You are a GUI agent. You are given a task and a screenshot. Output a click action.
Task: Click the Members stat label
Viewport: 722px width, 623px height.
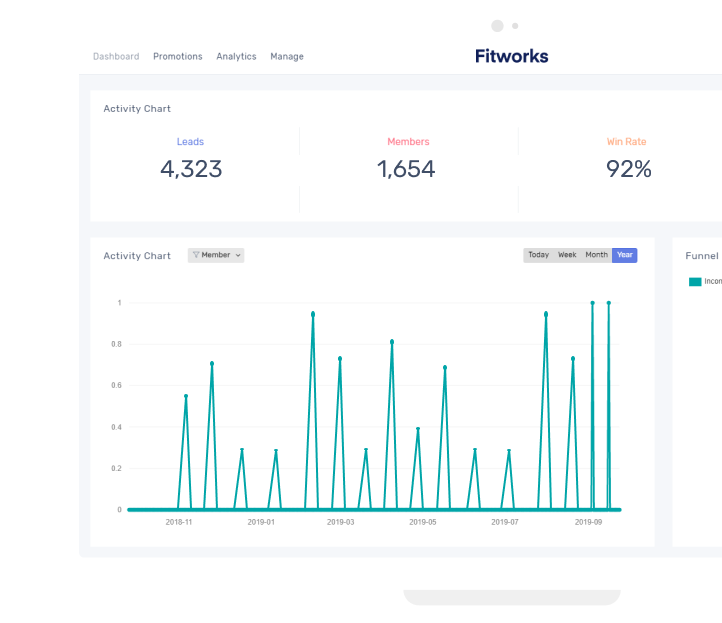point(408,142)
